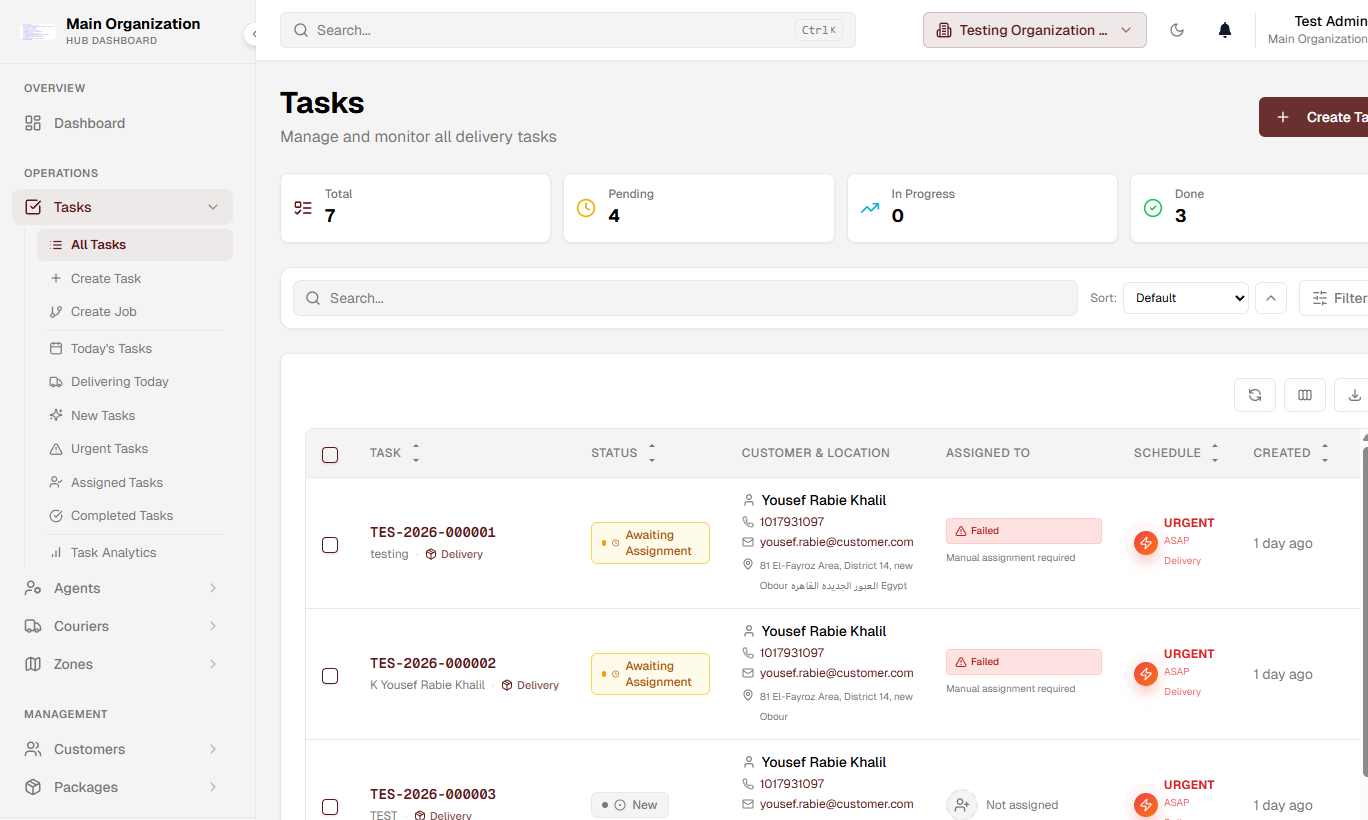Click the Packages box icon
This screenshot has width=1368, height=820.
[x=33, y=787]
